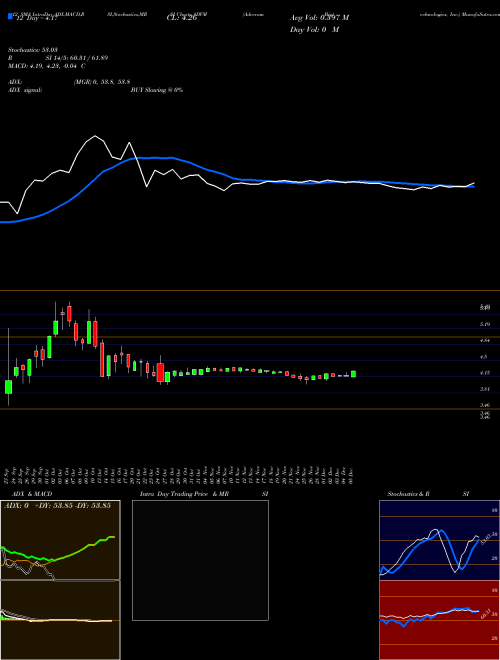Click the "Avg Vol: 0.397 M" text
500x660 pixels.
(x=319, y=18)
